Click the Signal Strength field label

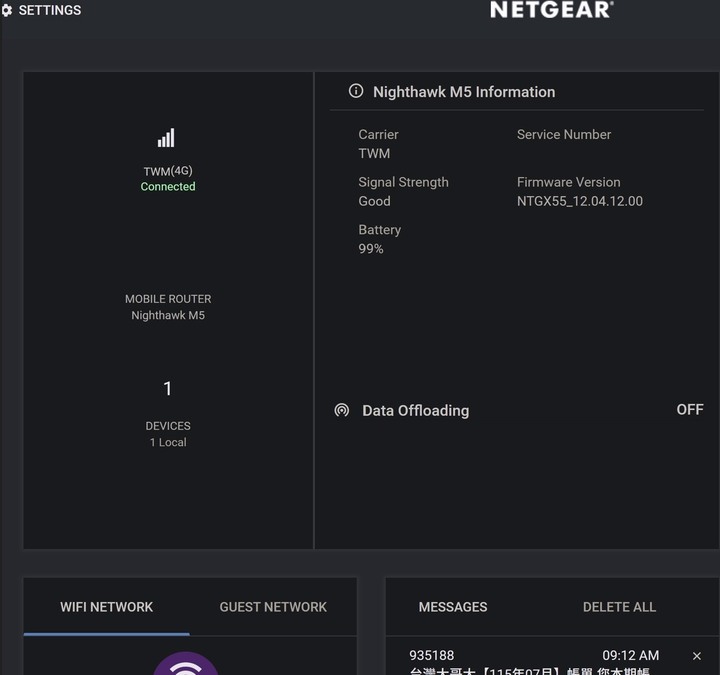(x=403, y=182)
